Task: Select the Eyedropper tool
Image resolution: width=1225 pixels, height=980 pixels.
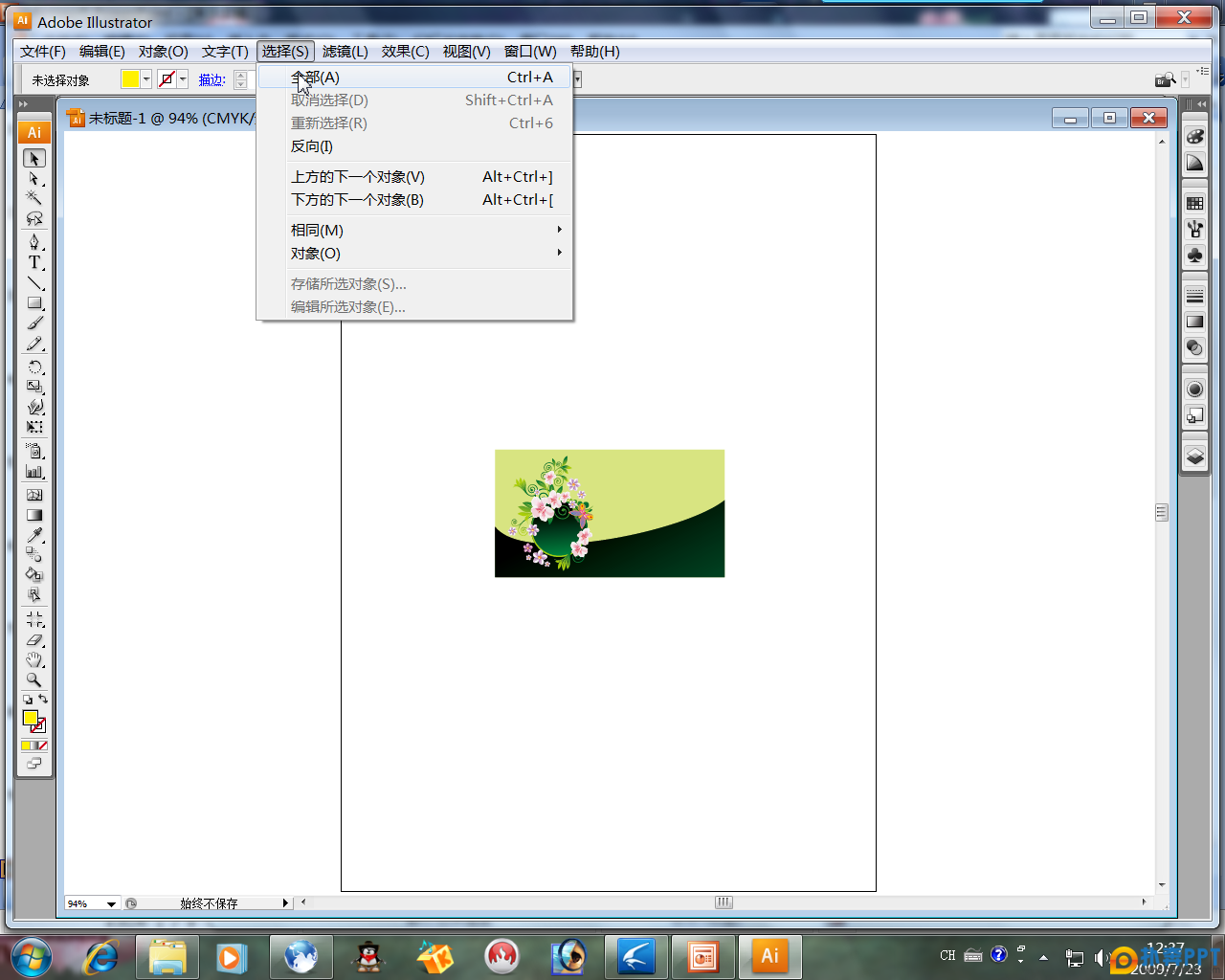Action: pos(34,535)
